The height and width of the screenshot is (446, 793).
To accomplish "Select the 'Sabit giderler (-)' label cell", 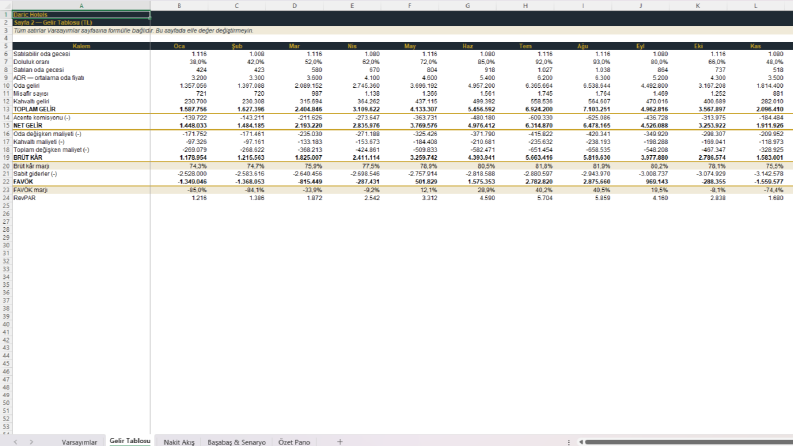I will pos(81,173).
